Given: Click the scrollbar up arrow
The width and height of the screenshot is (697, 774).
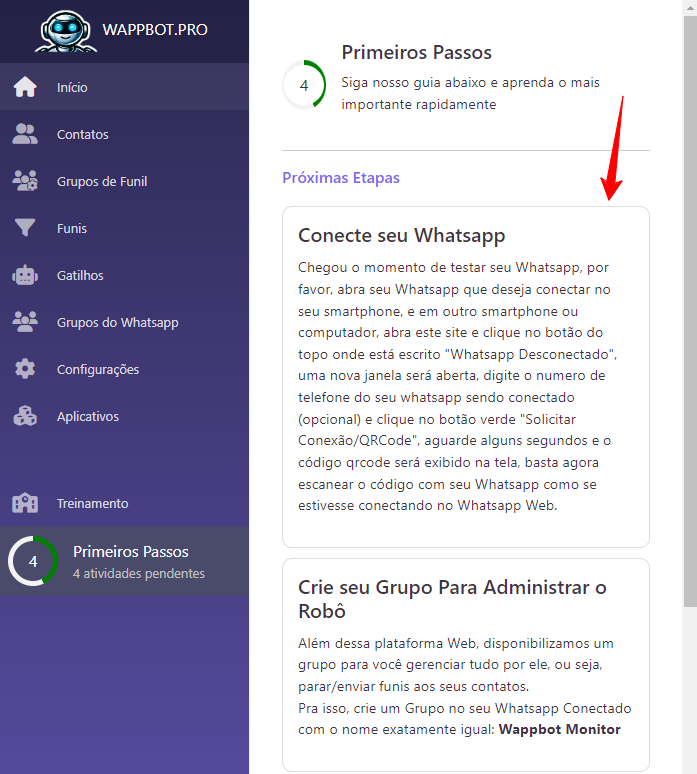Looking at the screenshot, I should click(690, 7).
